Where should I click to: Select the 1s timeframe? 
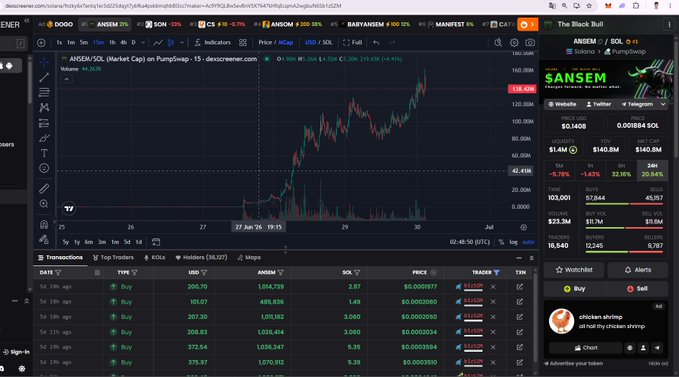click(59, 42)
